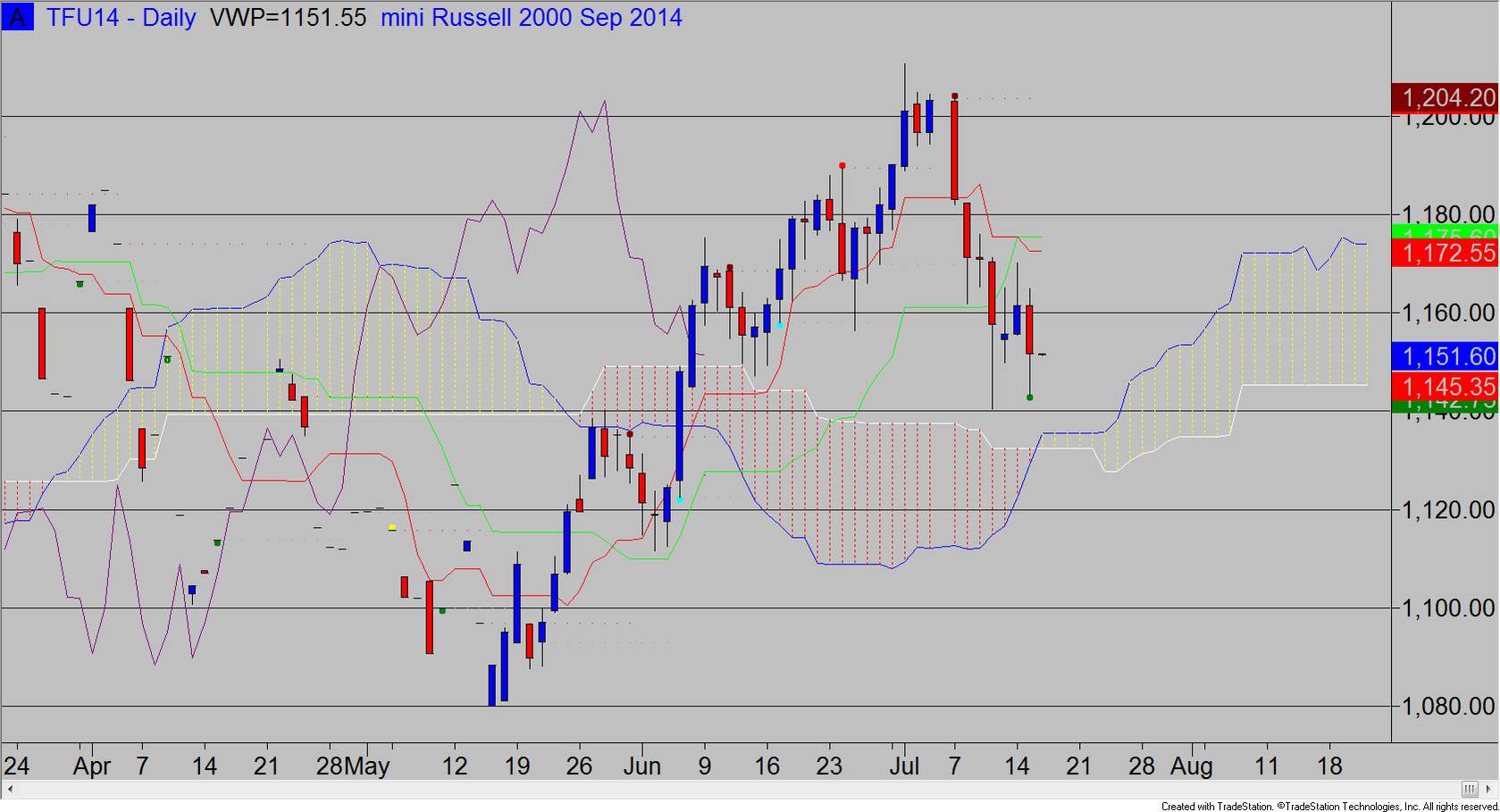Click the red 1,145.35 price tag

click(1445, 387)
